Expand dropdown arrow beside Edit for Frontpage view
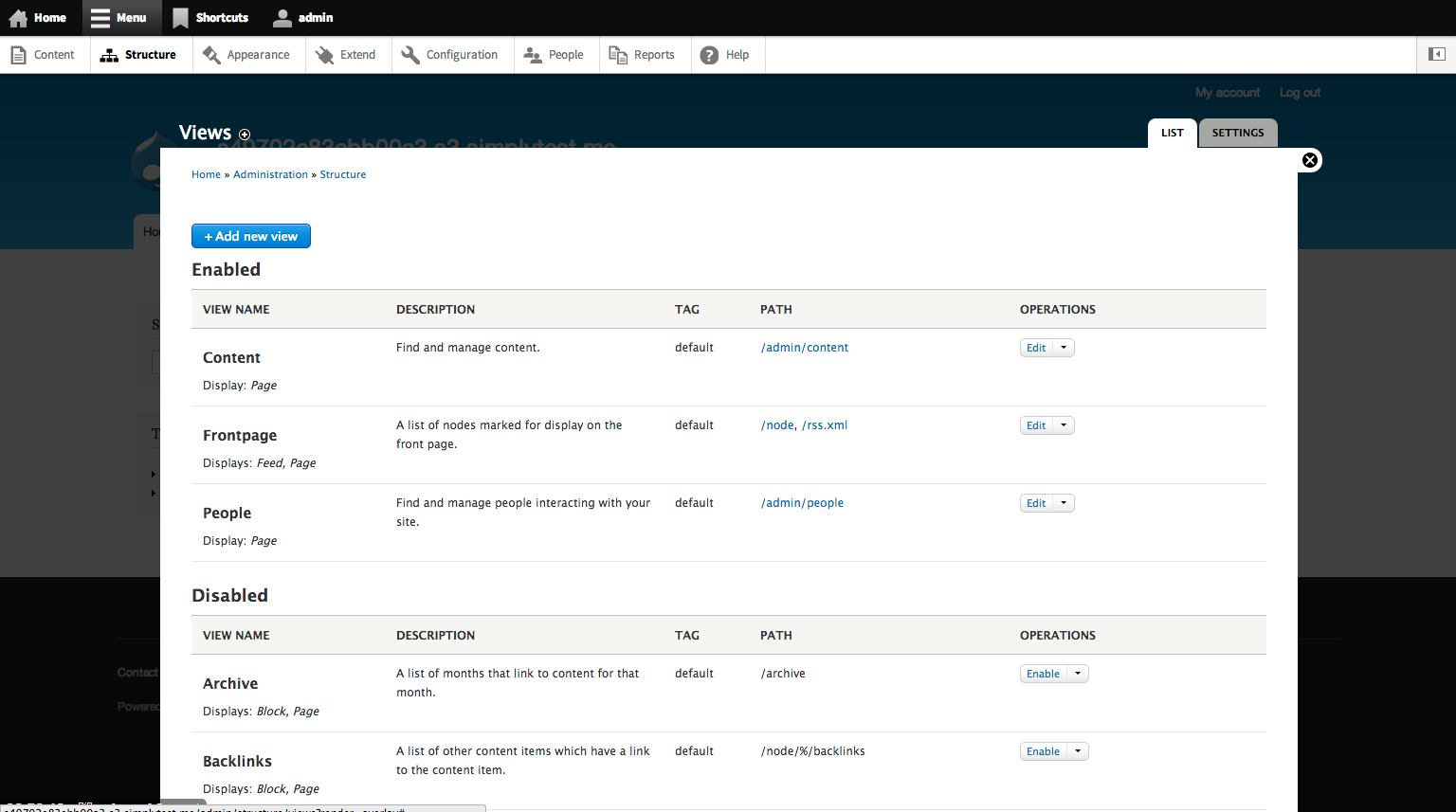Viewport: 1456px width, 812px height. click(1064, 425)
